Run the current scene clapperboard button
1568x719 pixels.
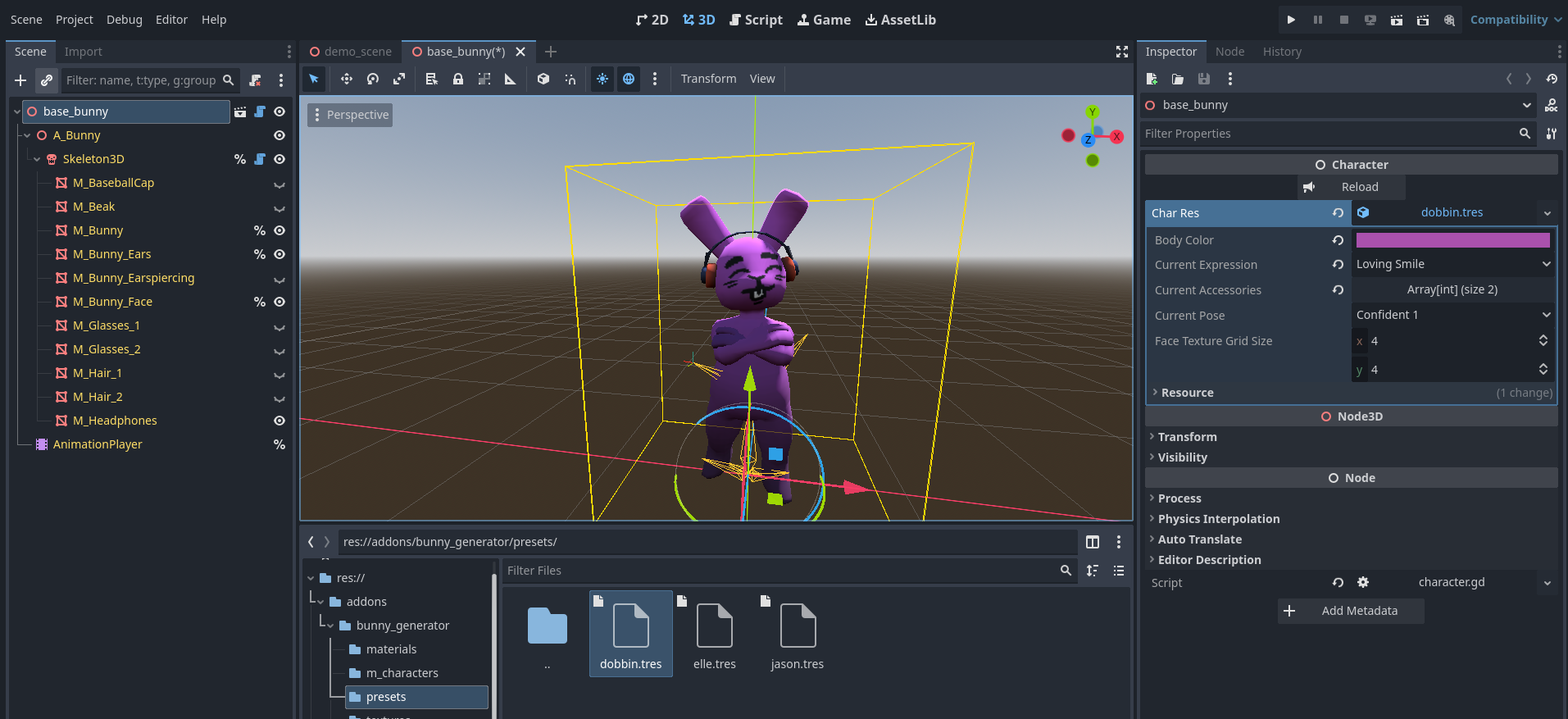(x=1396, y=20)
